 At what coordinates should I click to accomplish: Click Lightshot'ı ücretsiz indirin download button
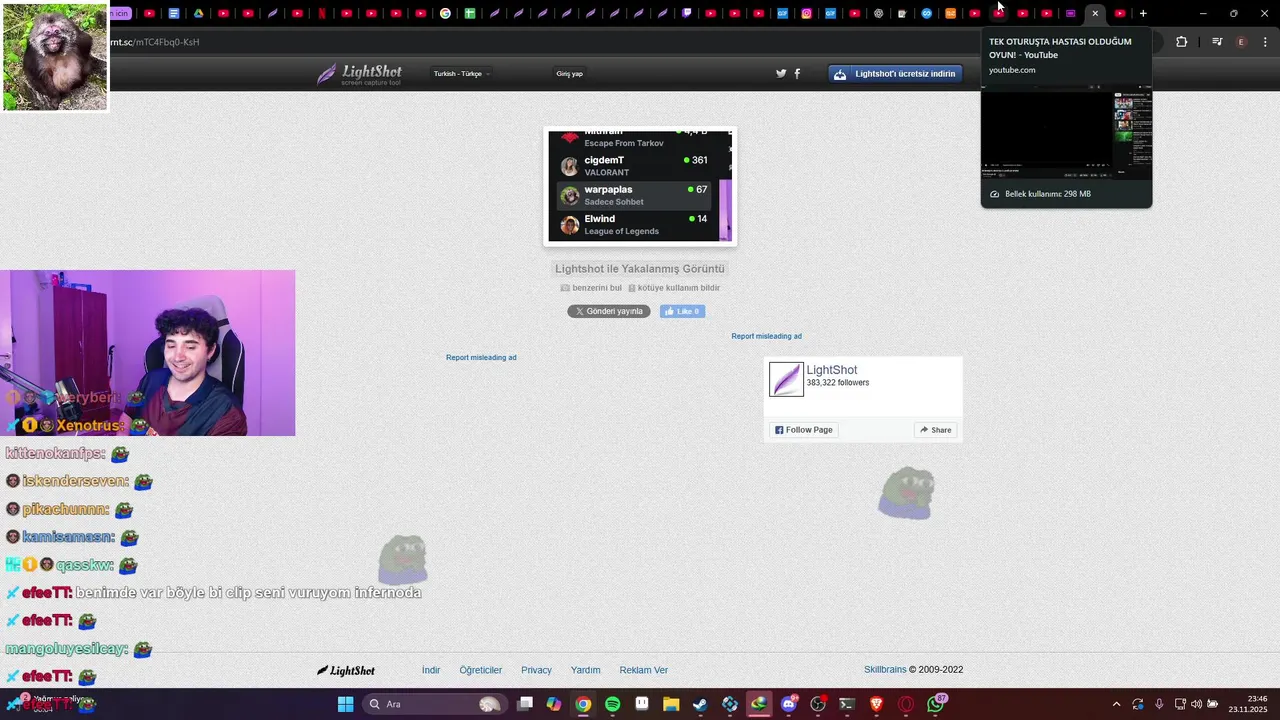point(896,73)
